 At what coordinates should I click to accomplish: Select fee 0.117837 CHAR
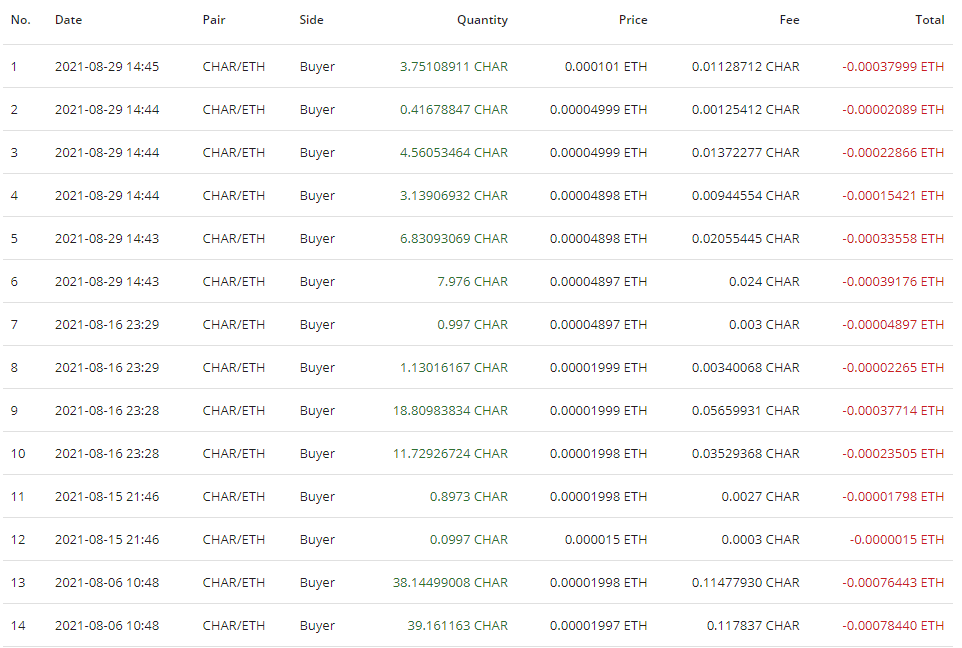pyautogui.click(x=753, y=625)
